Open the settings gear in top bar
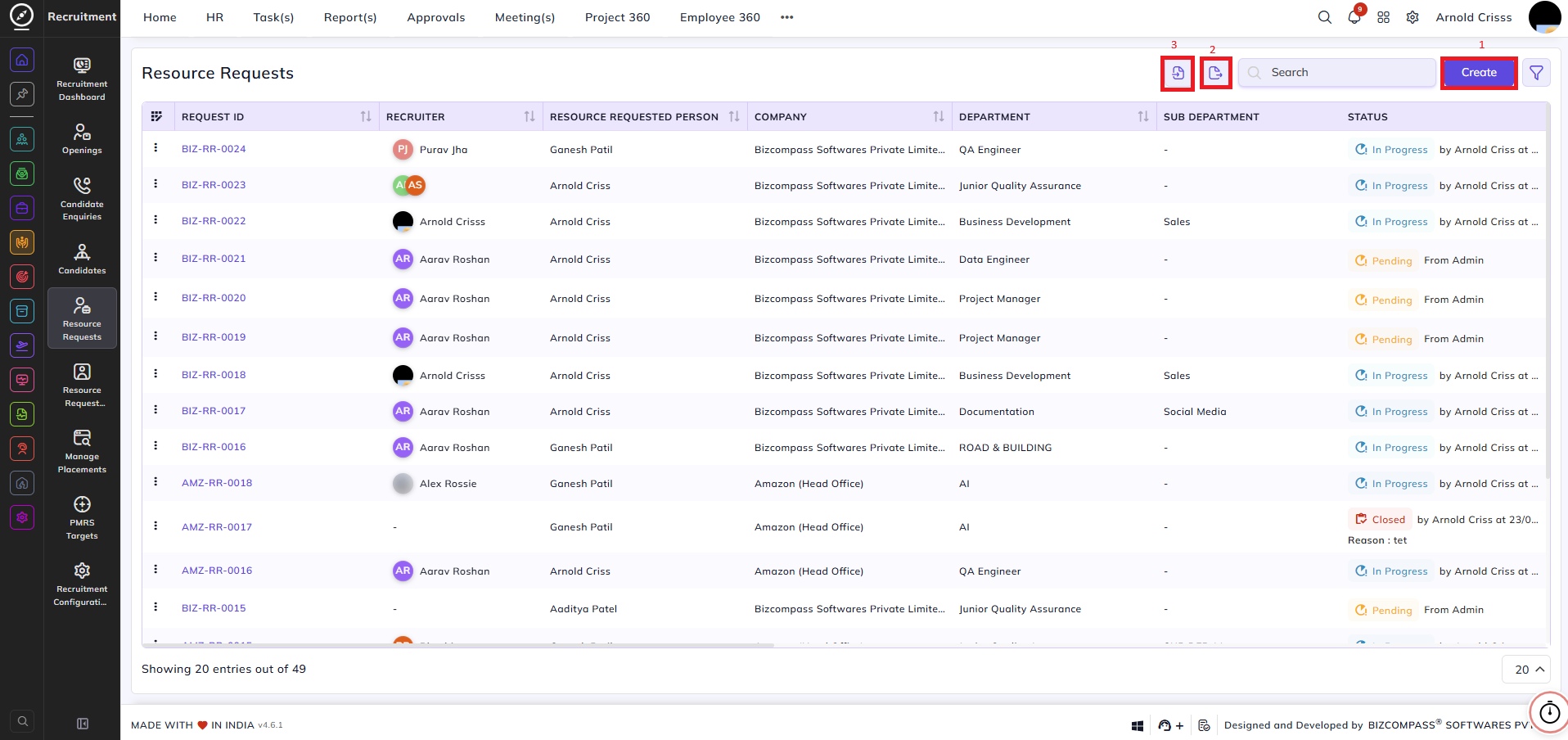The height and width of the screenshot is (740, 1568). point(1413,17)
